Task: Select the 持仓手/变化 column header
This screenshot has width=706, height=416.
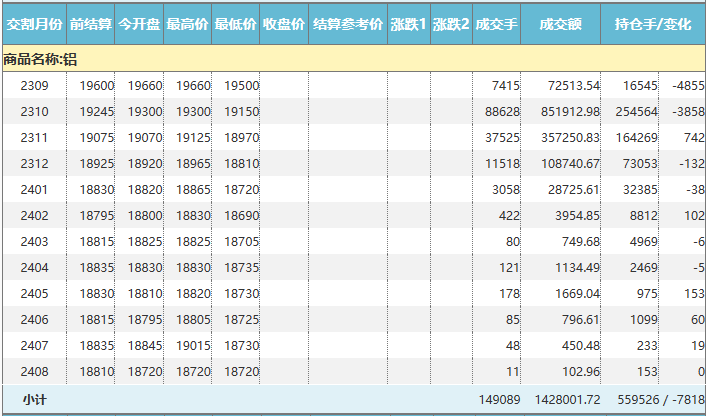Action: click(654, 23)
